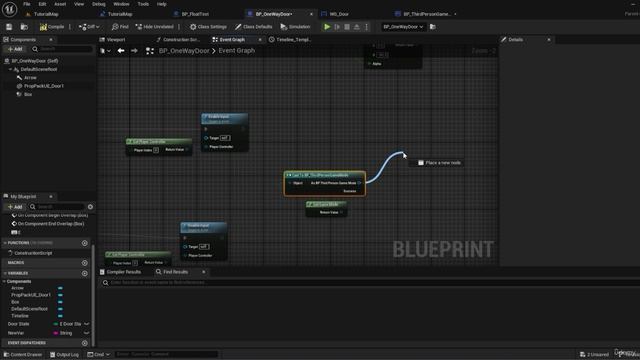Image resolution: width=640 pixels, height=360 pixels.
Task: Open the Debug menu
Action: [98, 4]
